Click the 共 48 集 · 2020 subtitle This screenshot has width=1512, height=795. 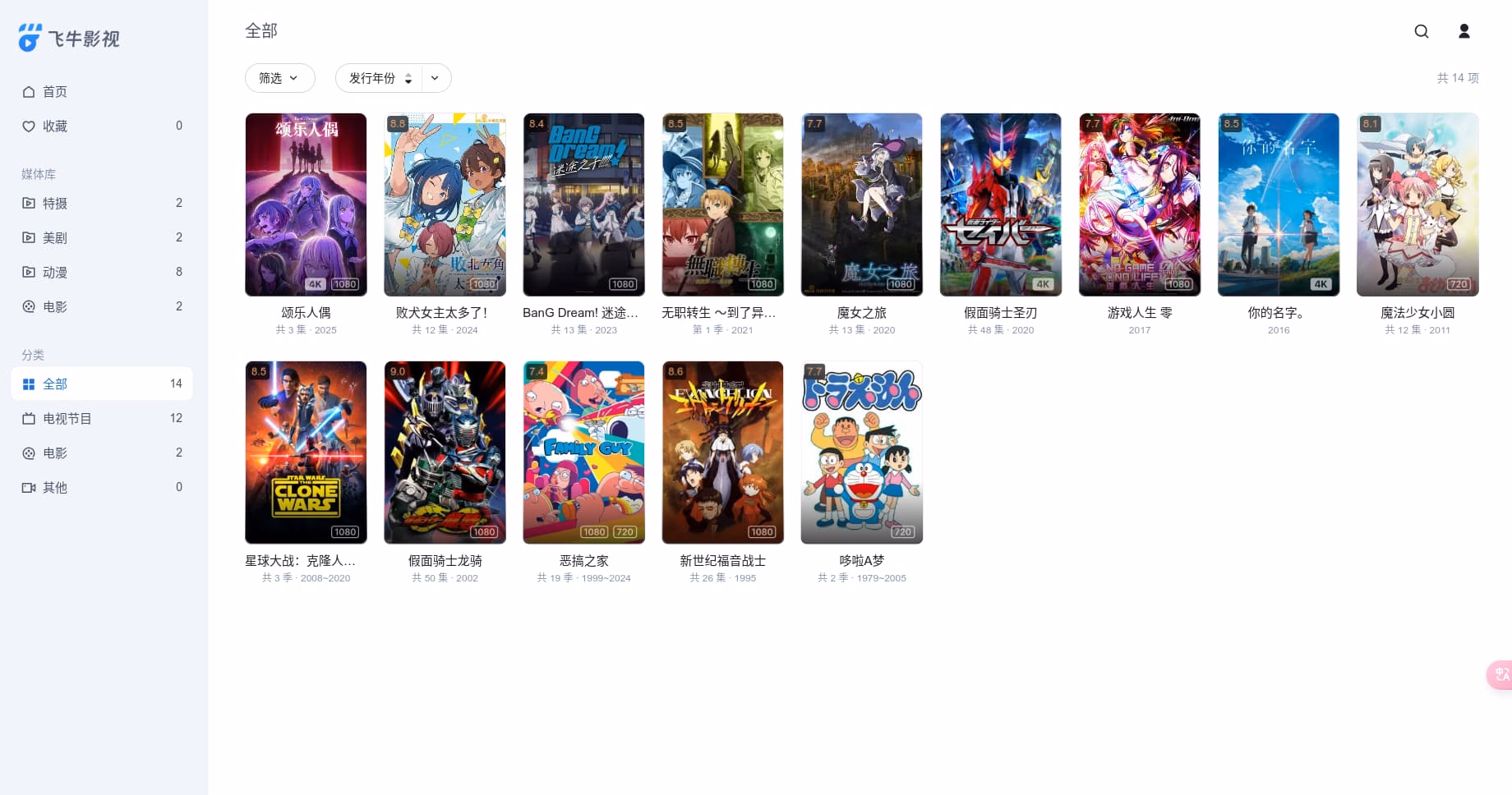click(1000, 330)
